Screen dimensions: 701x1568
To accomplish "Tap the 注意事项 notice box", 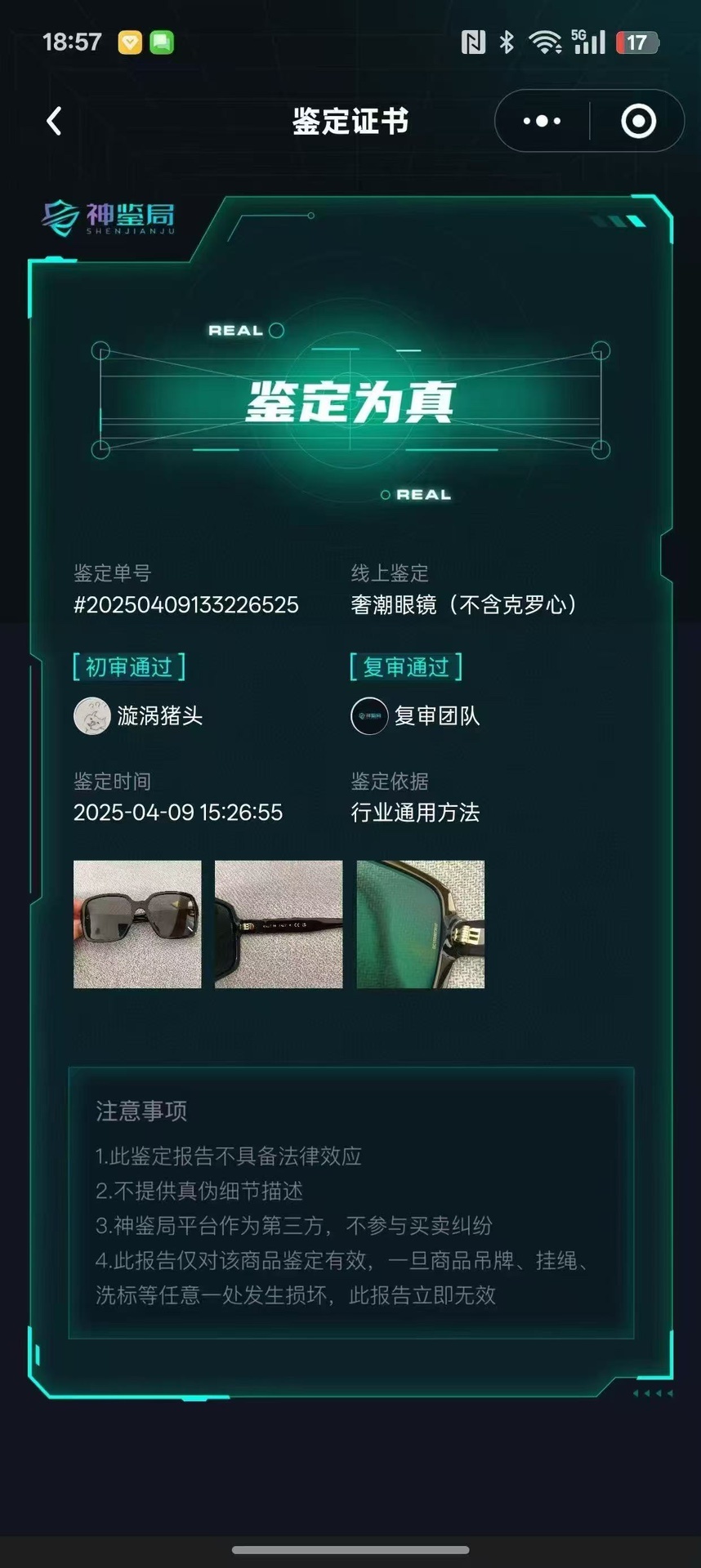I will [351, 1202].
